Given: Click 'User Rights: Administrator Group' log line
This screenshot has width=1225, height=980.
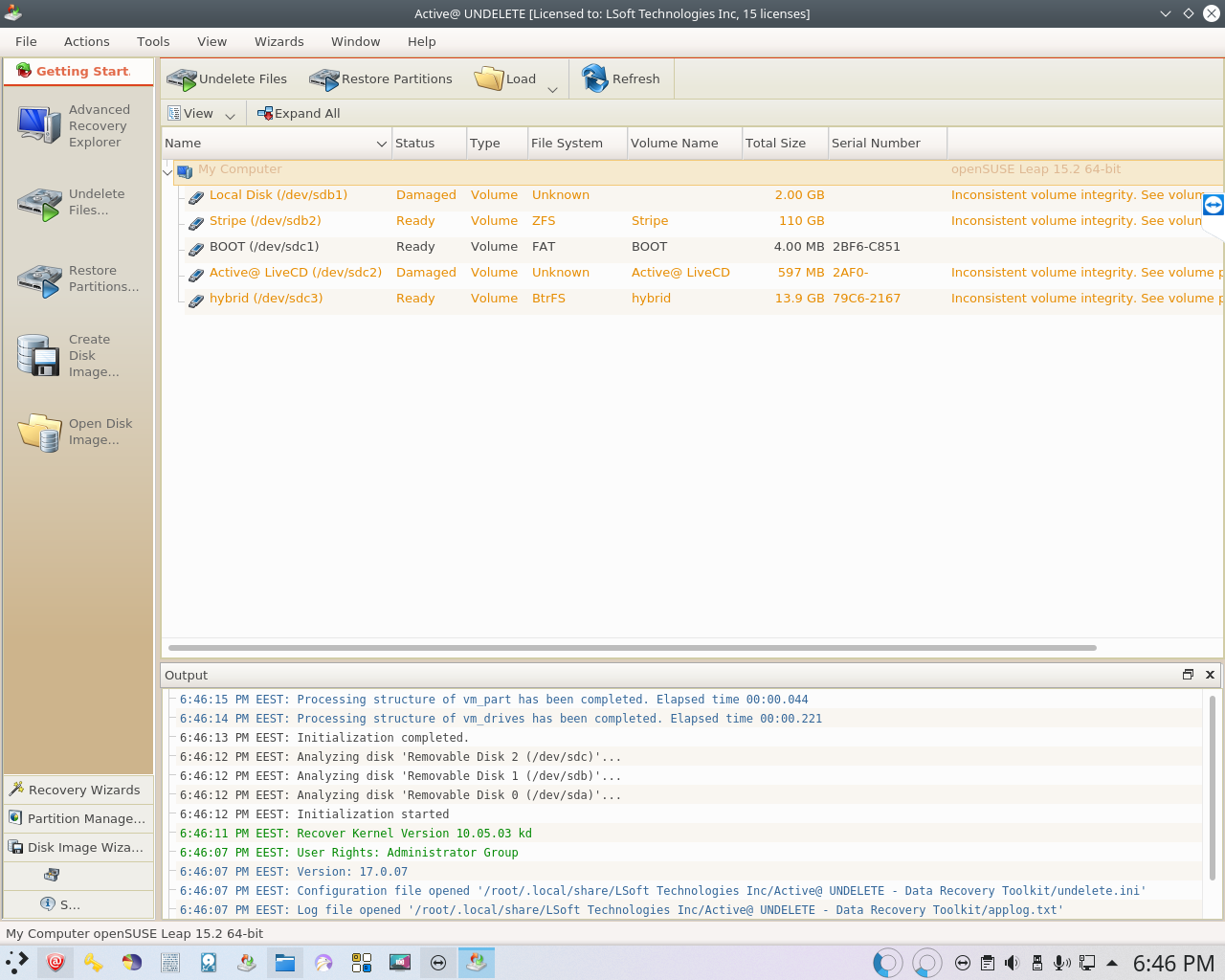Looking at the screenshot, I should (349, 853).
